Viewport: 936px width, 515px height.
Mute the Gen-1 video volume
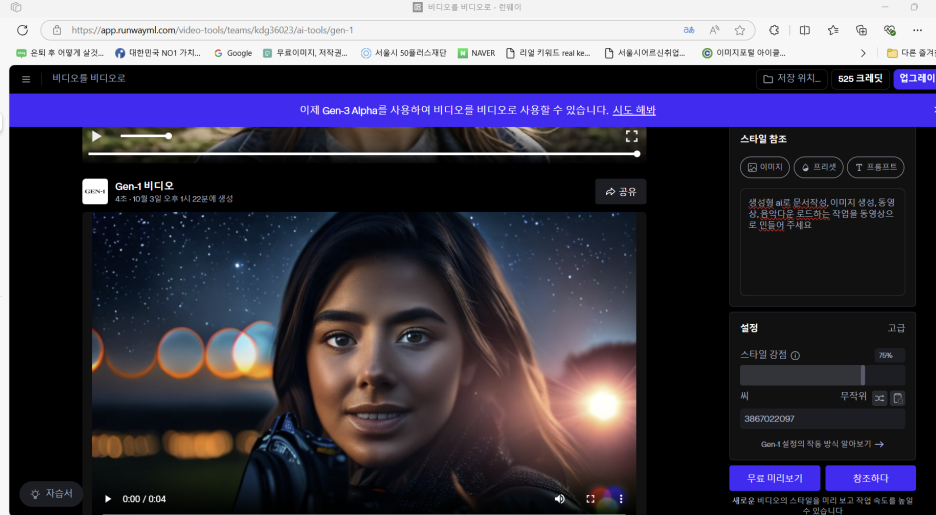tap(559, 498)
